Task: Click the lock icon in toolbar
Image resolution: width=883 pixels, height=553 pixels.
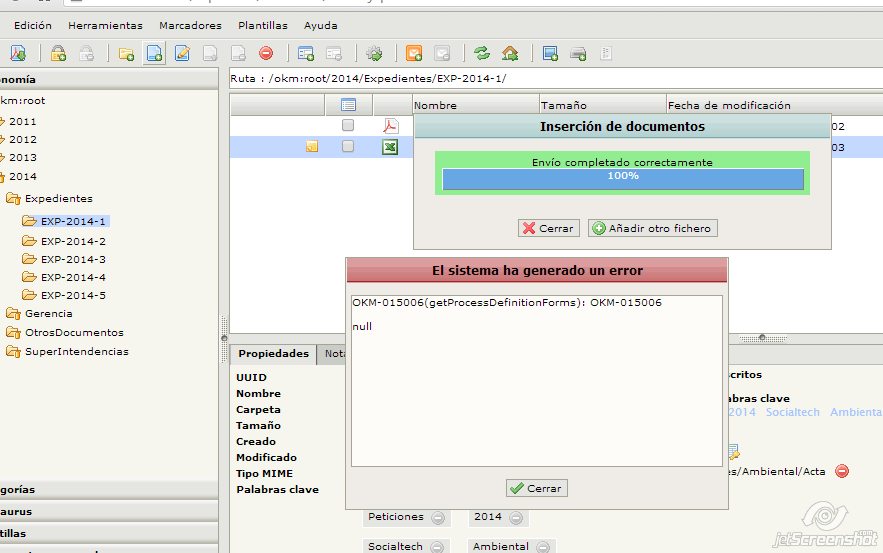Action: (x=58, y=54)
